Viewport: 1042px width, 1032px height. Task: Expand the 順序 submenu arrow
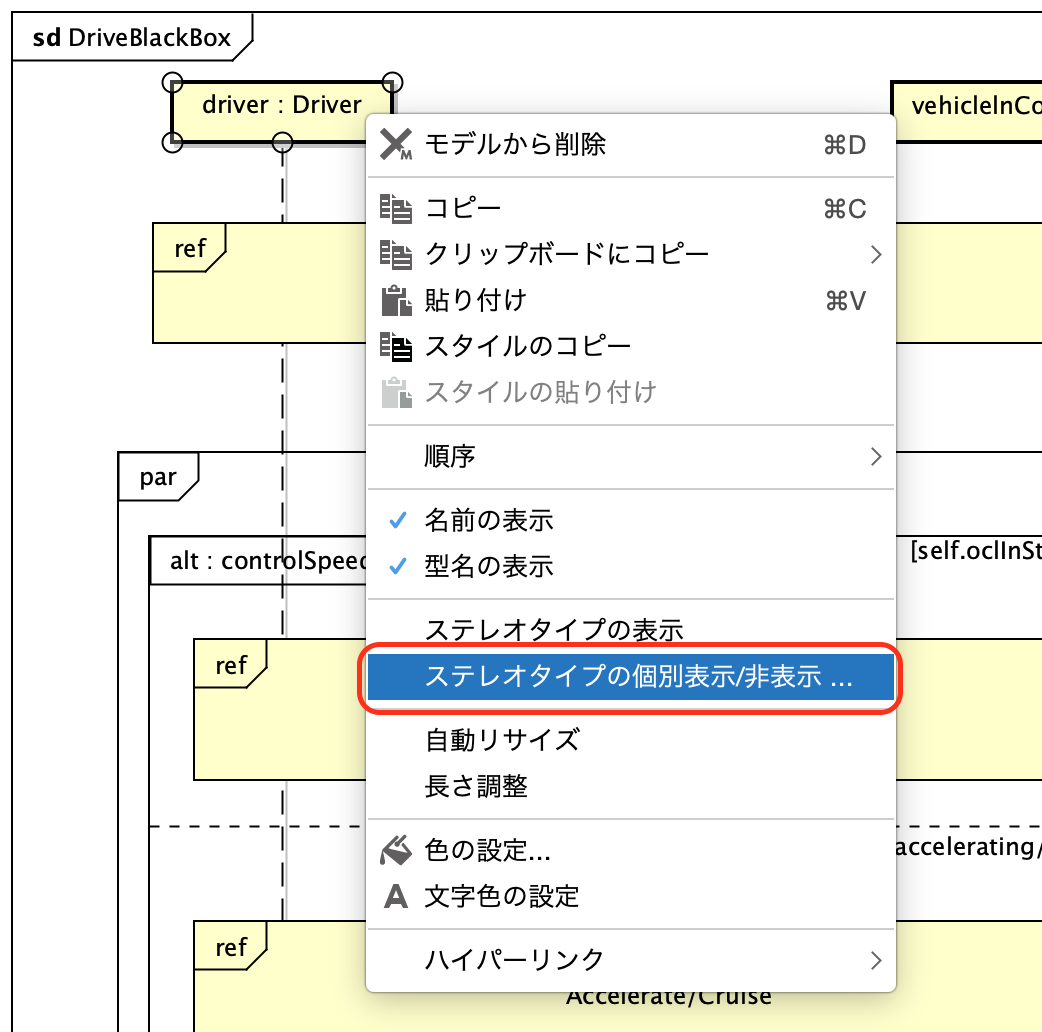pos(876,457)
